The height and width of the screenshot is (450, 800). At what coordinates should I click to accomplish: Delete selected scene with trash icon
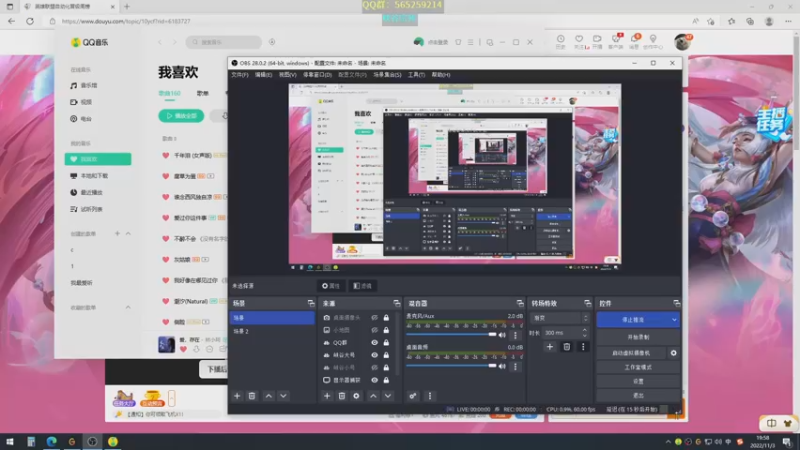point(252,396)
